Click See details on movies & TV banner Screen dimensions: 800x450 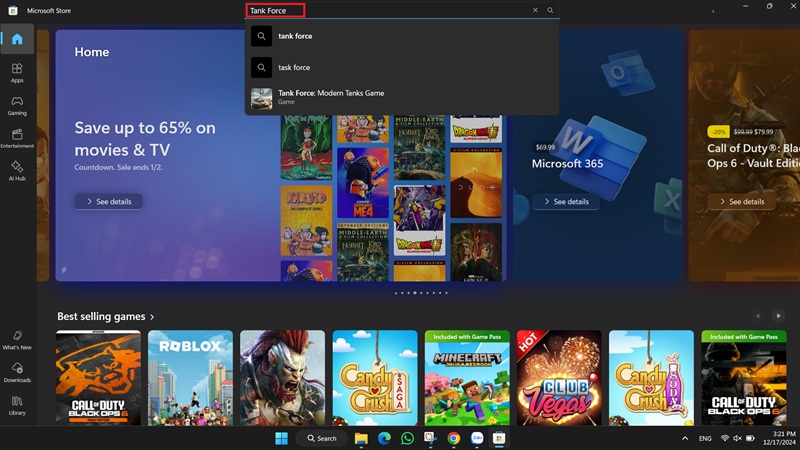click(x=108, y=201)
